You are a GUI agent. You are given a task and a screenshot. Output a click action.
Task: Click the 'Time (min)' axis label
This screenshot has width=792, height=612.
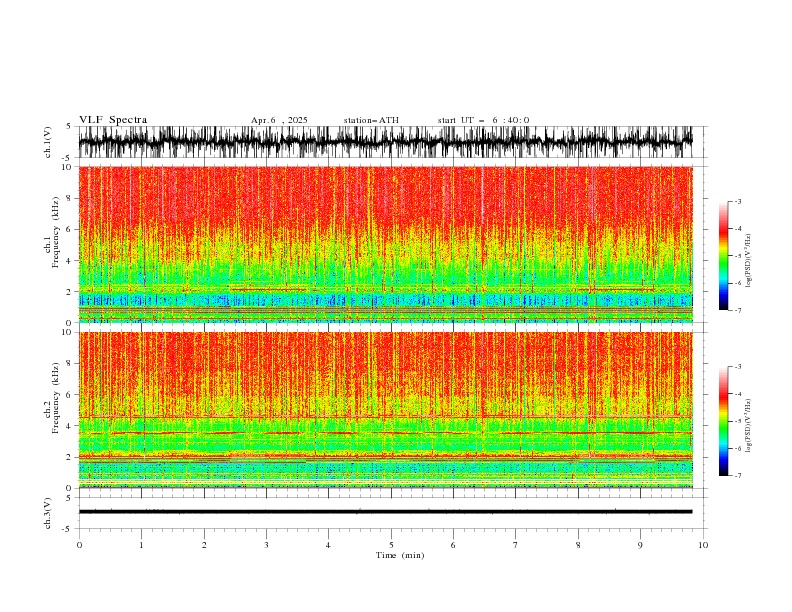400,555
